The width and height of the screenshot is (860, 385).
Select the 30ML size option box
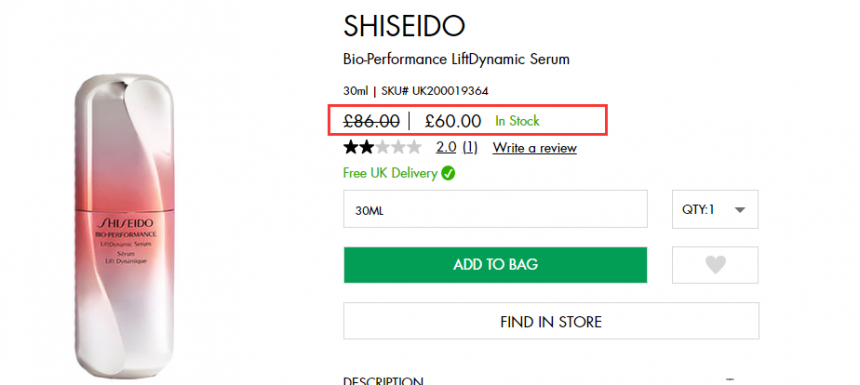(495, 209)
